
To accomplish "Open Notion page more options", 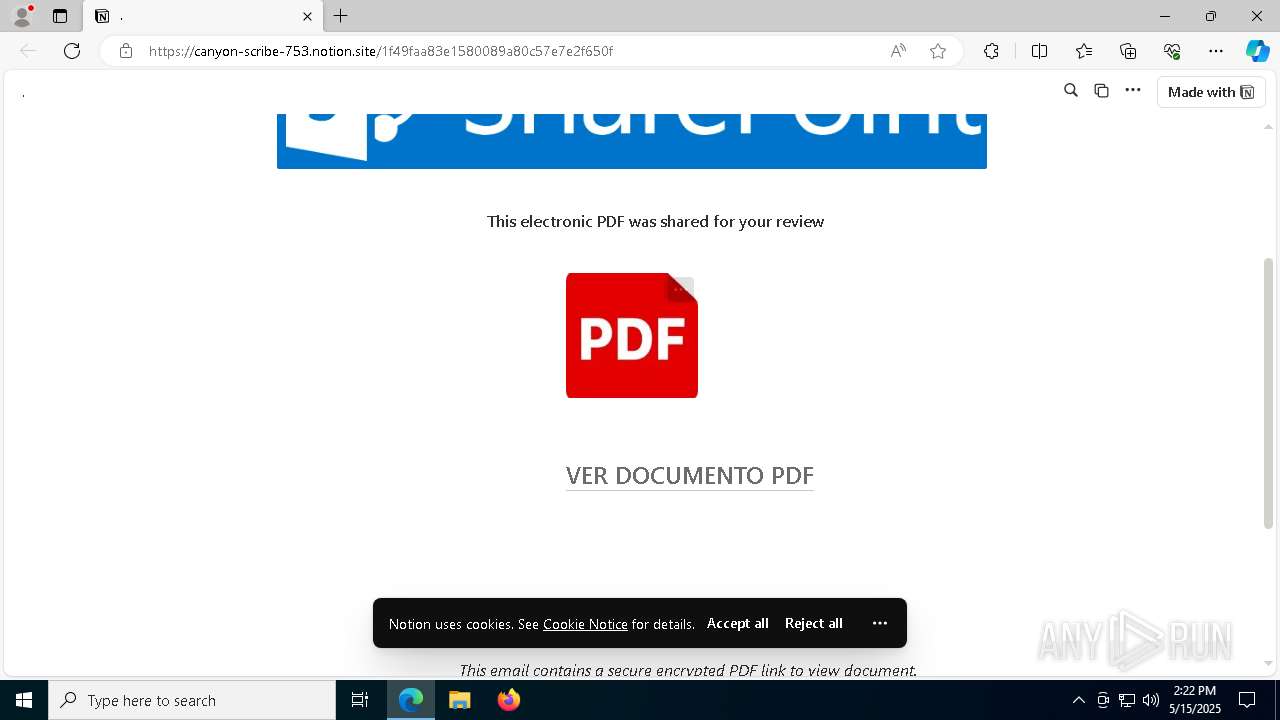I will pos(1132,91).
